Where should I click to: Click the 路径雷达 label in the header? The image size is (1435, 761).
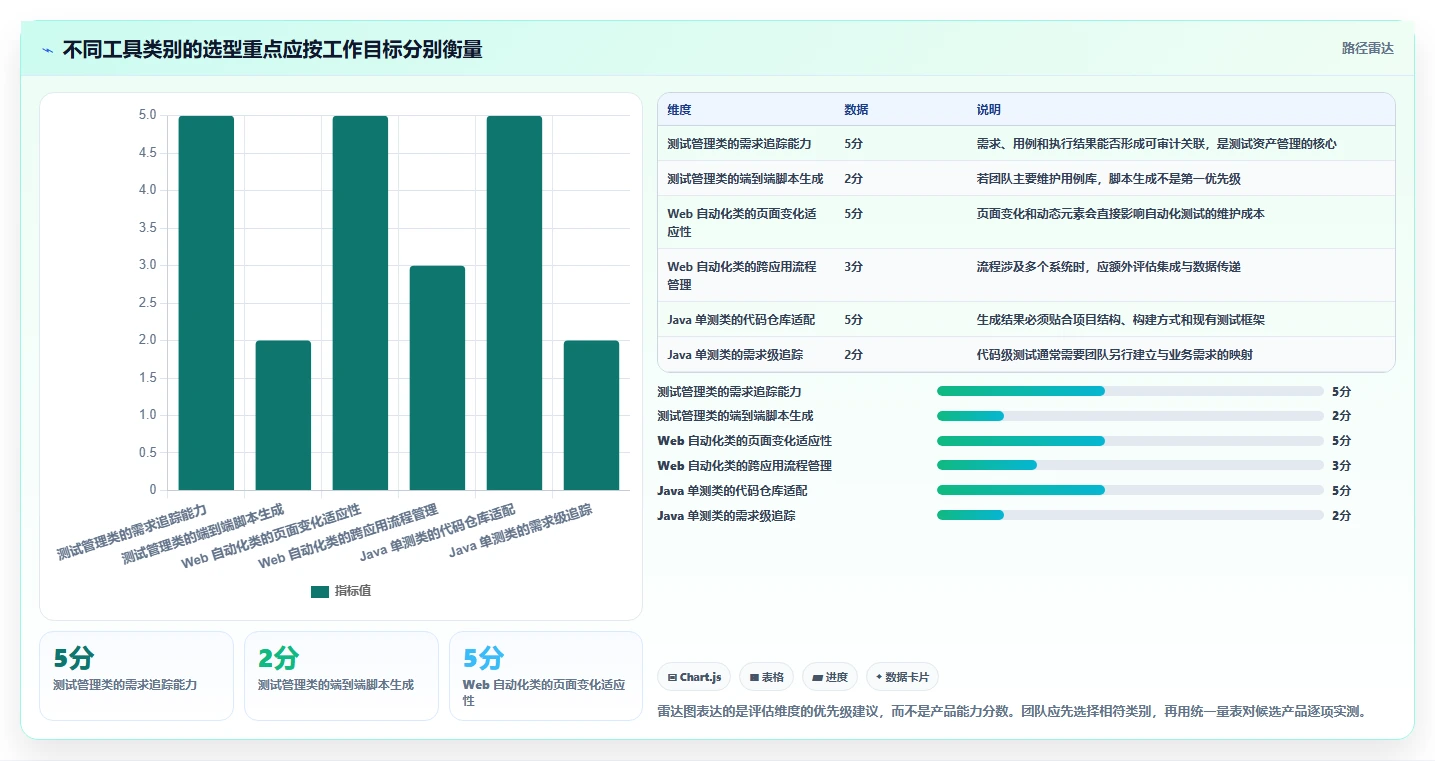click(x=1367, y=48)
